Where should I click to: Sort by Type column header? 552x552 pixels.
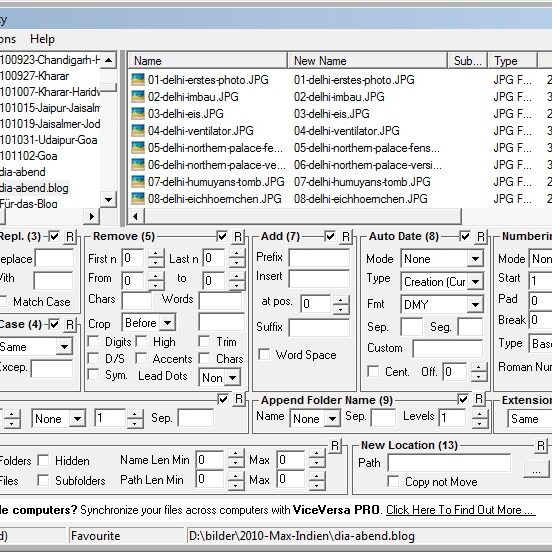(x=512, y=61)
